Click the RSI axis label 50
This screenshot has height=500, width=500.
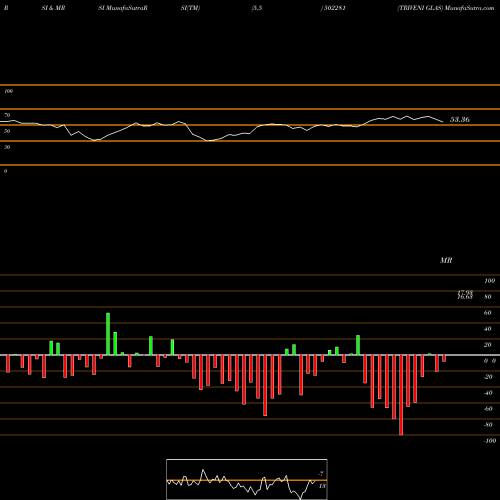tap(7, 131)
